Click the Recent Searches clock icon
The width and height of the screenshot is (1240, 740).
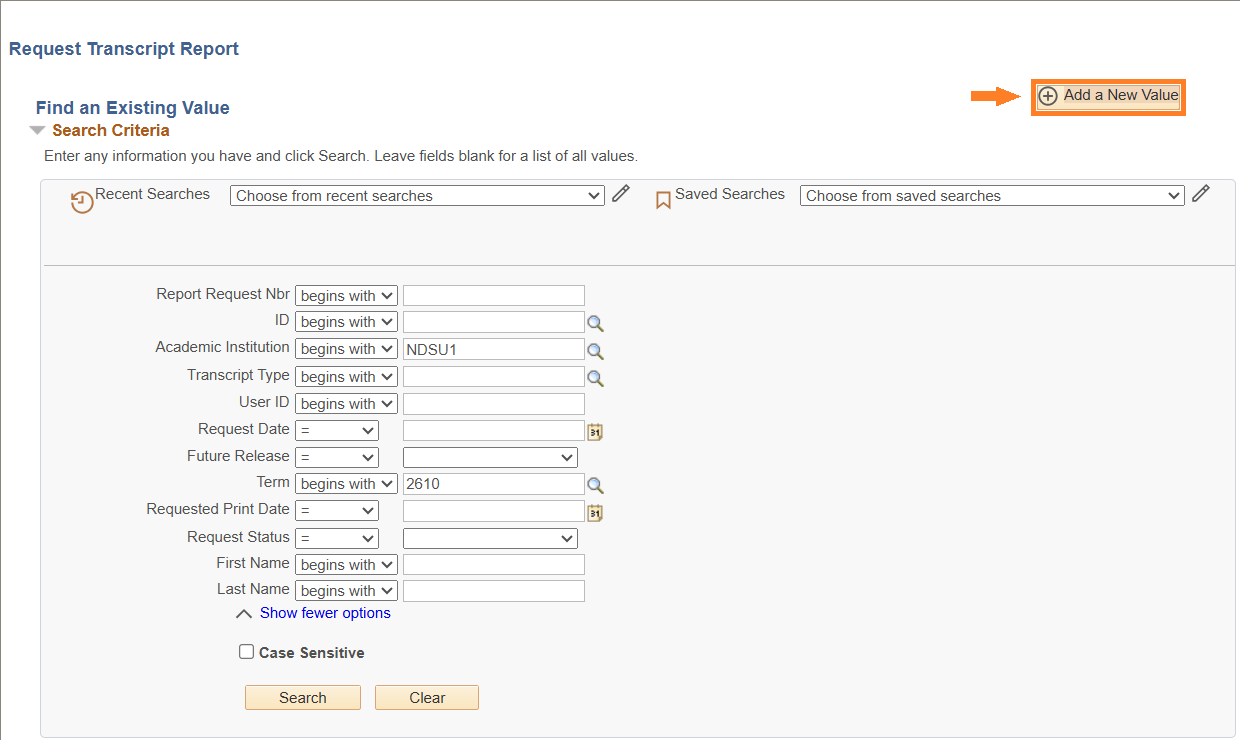[81, 201]
